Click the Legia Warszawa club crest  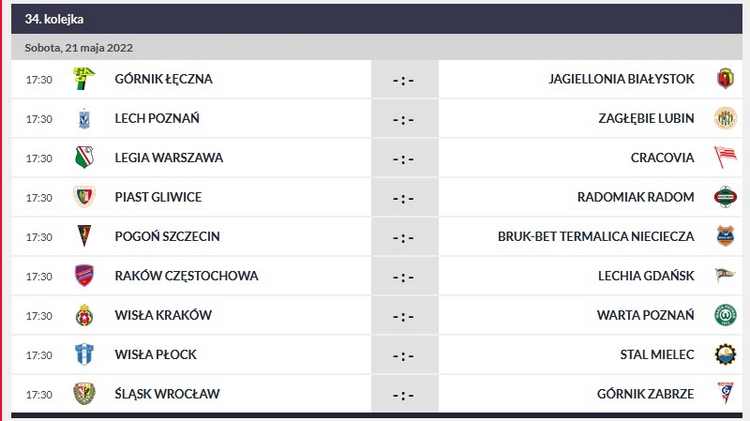point(85,158)
